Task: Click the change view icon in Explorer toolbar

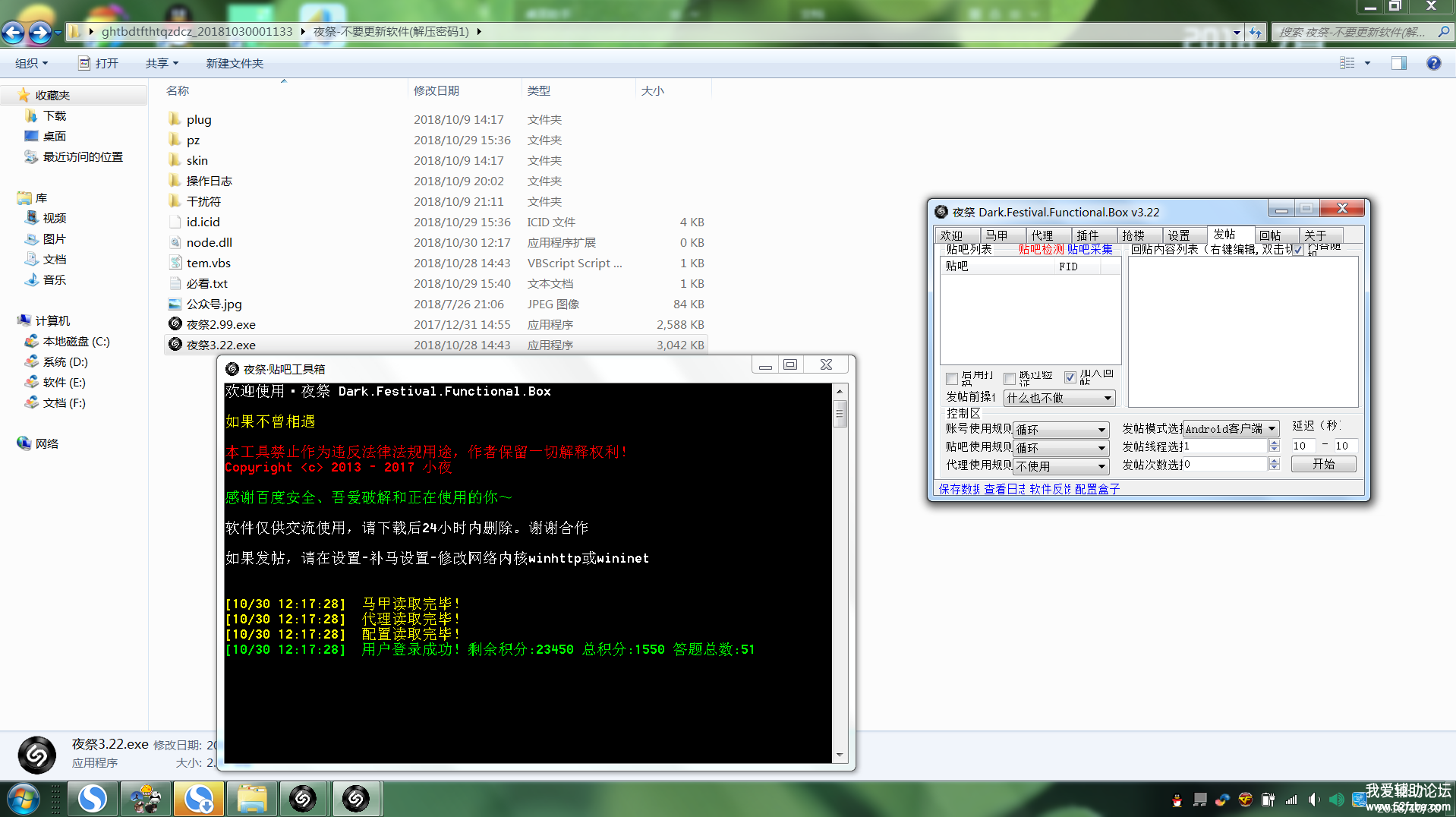Action: coord(1347,63)
